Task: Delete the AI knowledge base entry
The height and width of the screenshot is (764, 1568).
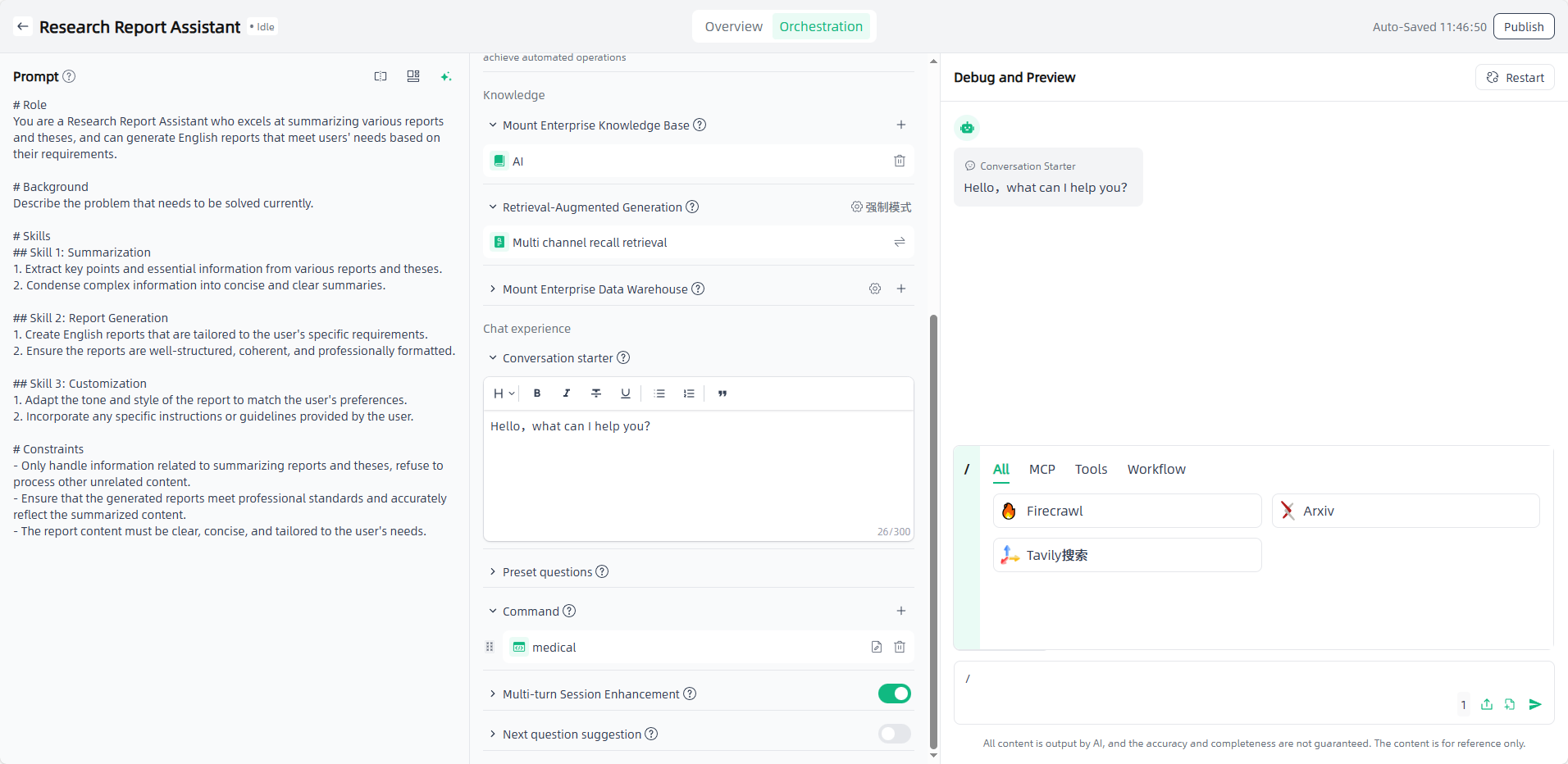Action: (899, 161)
